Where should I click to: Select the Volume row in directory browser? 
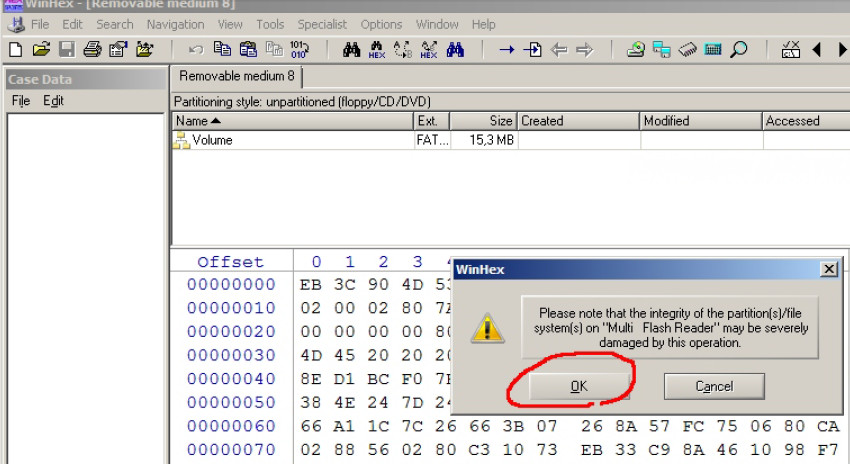click(511, 140)
